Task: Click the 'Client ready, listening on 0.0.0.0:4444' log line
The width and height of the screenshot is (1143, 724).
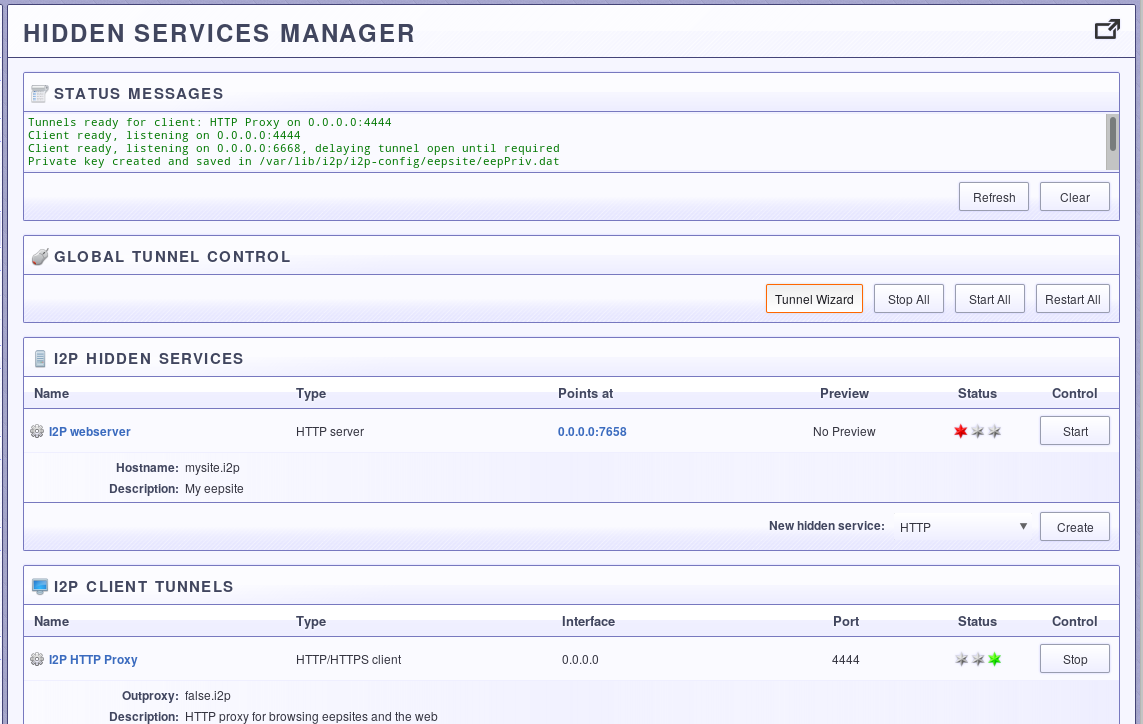Action: pyautogui.click(x=164, y=136)
